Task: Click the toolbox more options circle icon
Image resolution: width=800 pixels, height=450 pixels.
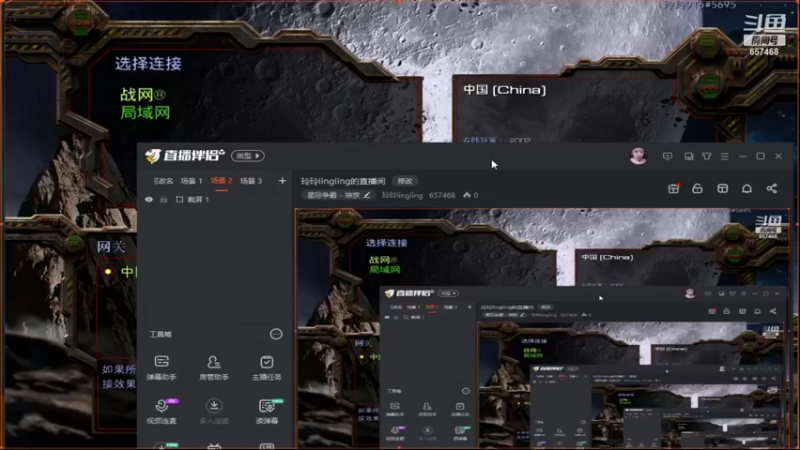Action: pos(276,334)
